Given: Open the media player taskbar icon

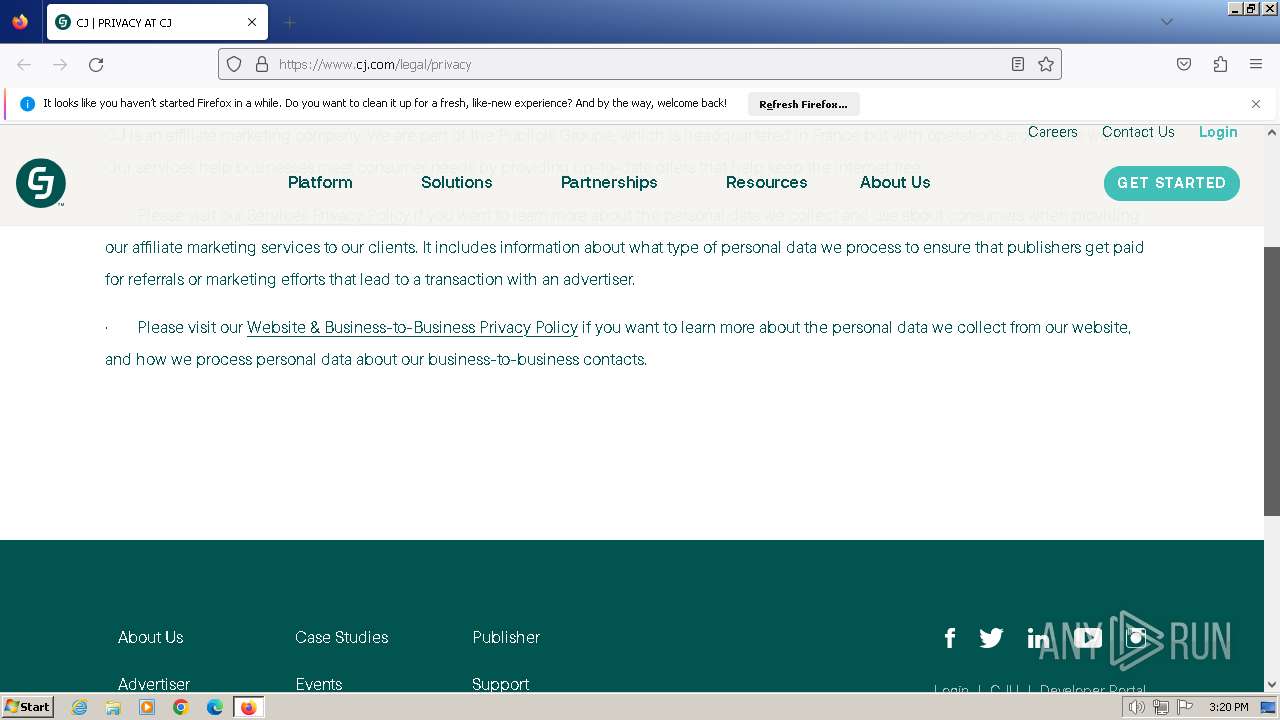Looking at the screenshot, I should pyautogui.click(x=147, y=707).
